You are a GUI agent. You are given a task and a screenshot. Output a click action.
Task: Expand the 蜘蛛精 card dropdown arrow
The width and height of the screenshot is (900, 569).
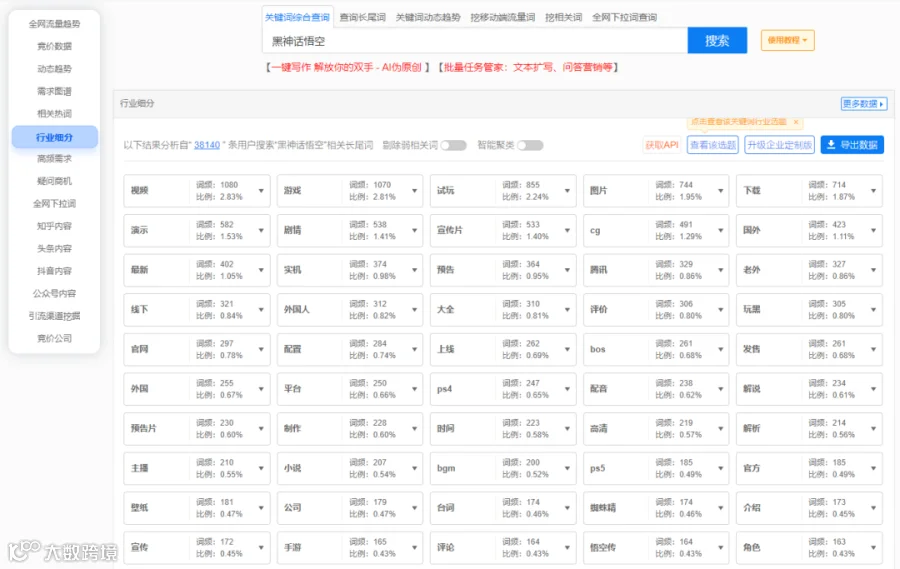pyautogui.click(x=720, y=508)
